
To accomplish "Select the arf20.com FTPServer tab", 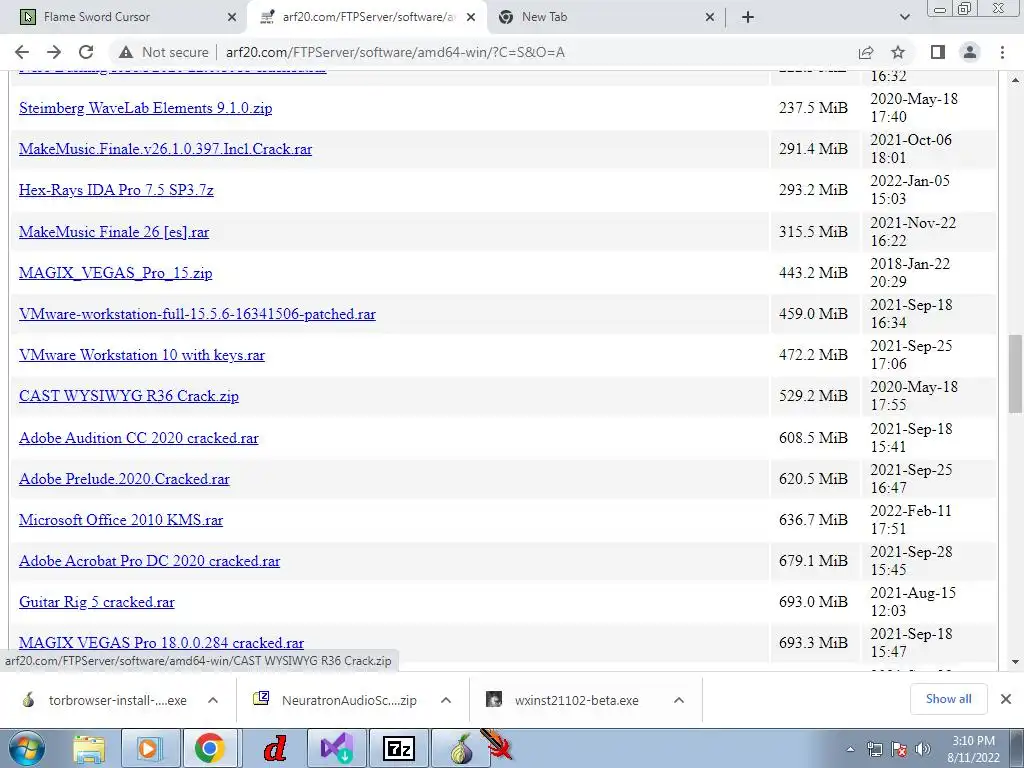I will point(367,17).
